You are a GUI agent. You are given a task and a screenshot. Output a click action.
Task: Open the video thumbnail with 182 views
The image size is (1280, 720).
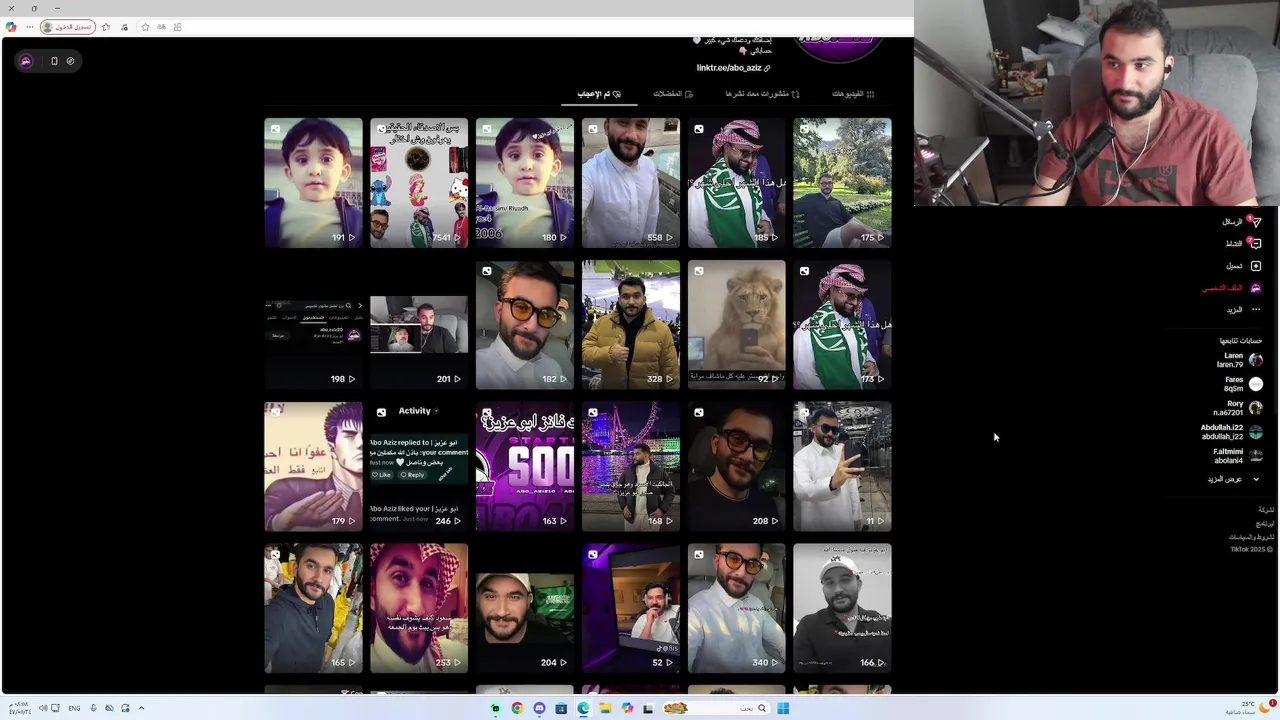point(525,325)
